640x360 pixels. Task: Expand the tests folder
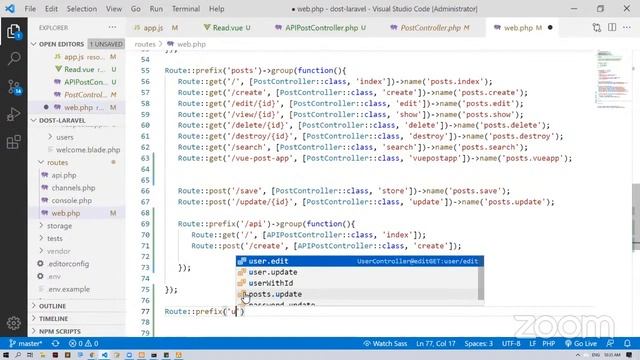(55, 238)
